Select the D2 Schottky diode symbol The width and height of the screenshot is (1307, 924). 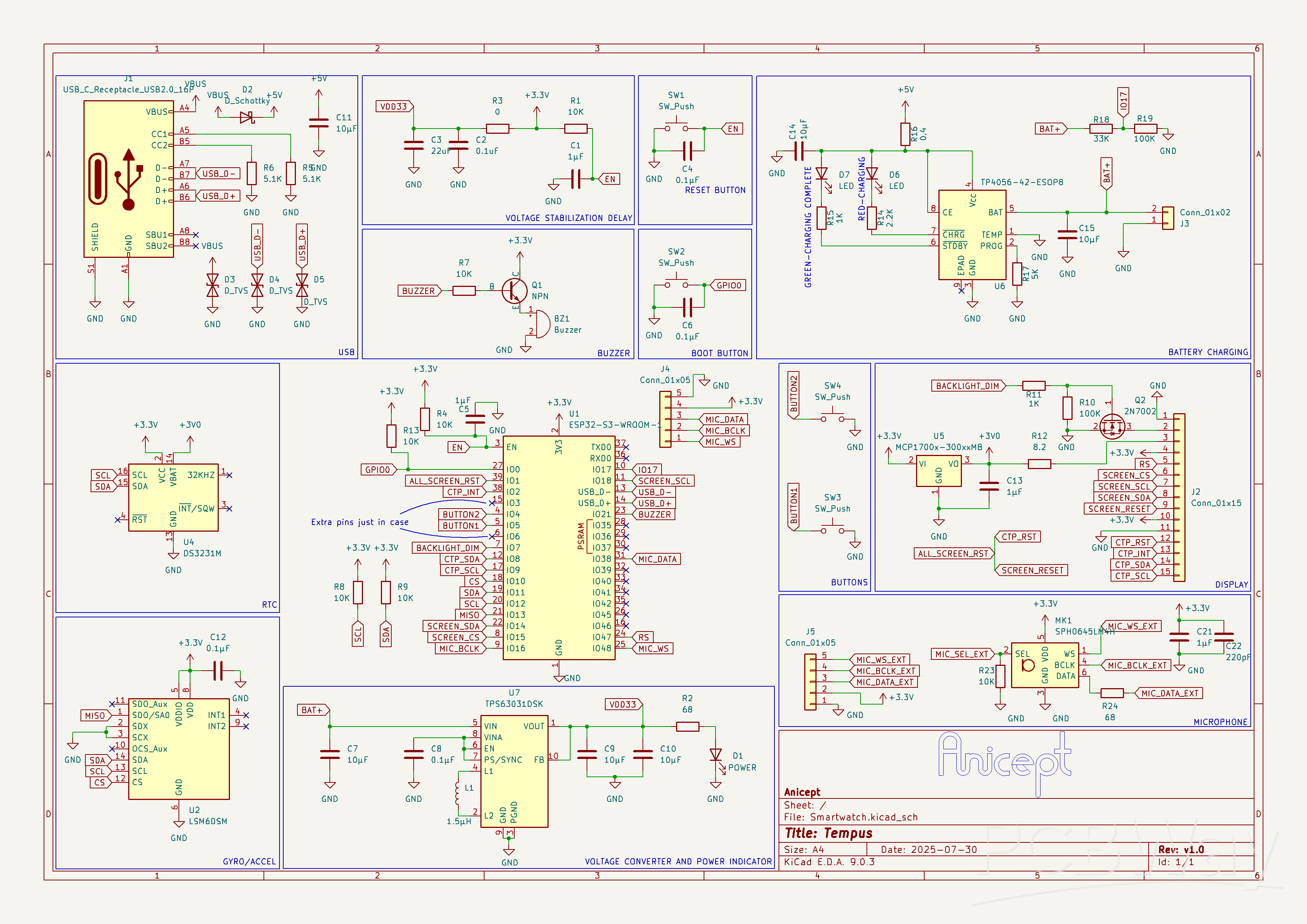tap(246, 118)
